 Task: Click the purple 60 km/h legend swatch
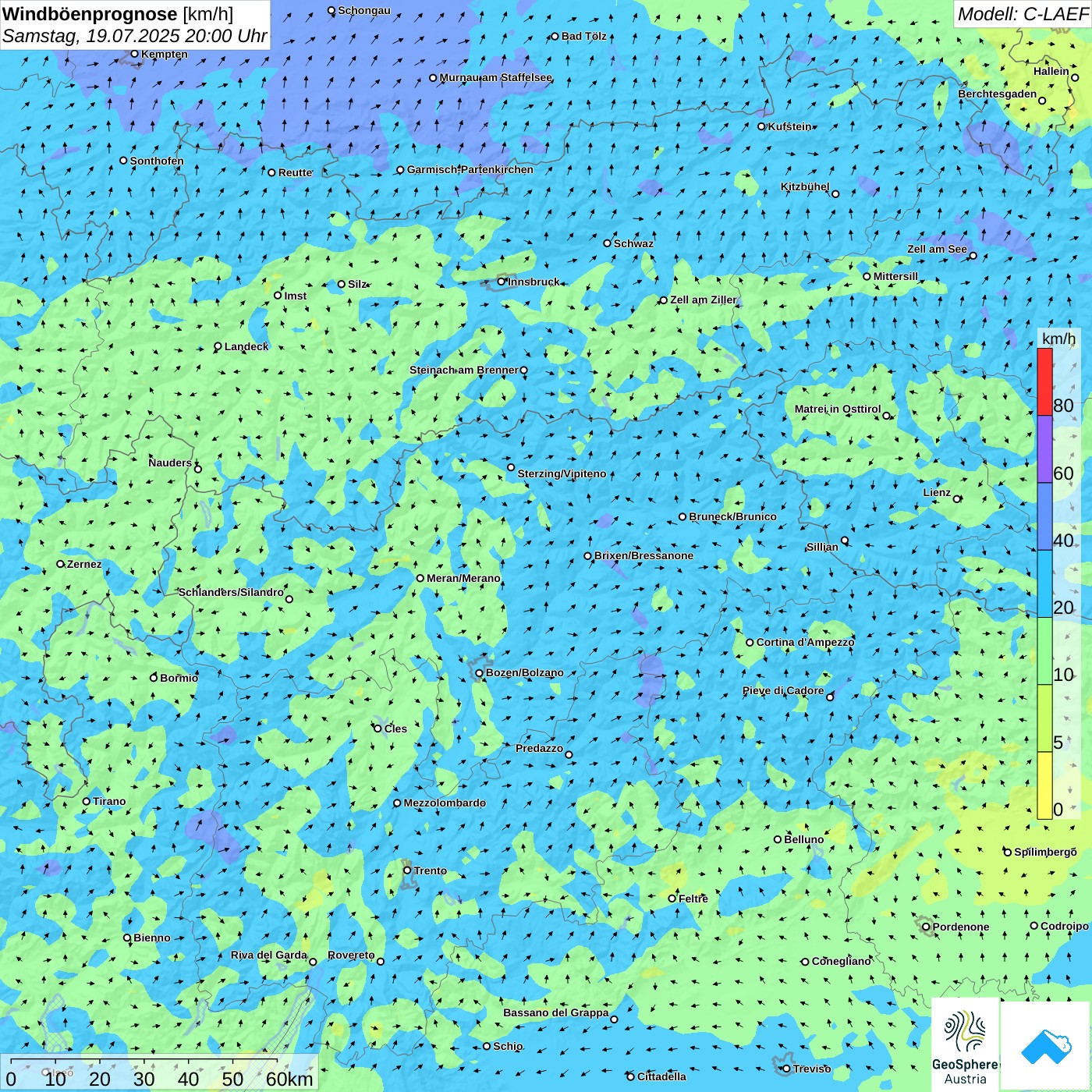pyautogui.click(x=1044, y=449)
